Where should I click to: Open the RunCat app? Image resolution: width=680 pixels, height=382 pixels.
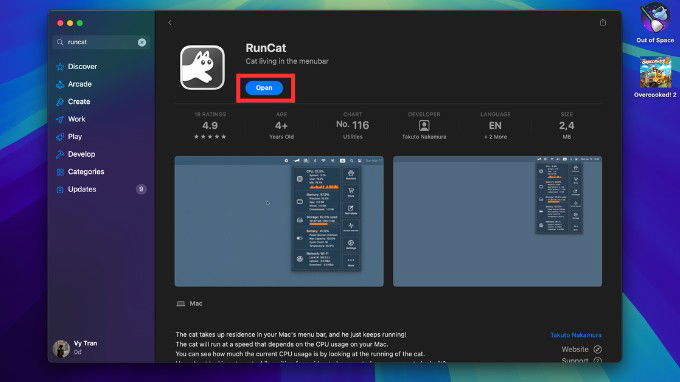click(x=264, y=88)
